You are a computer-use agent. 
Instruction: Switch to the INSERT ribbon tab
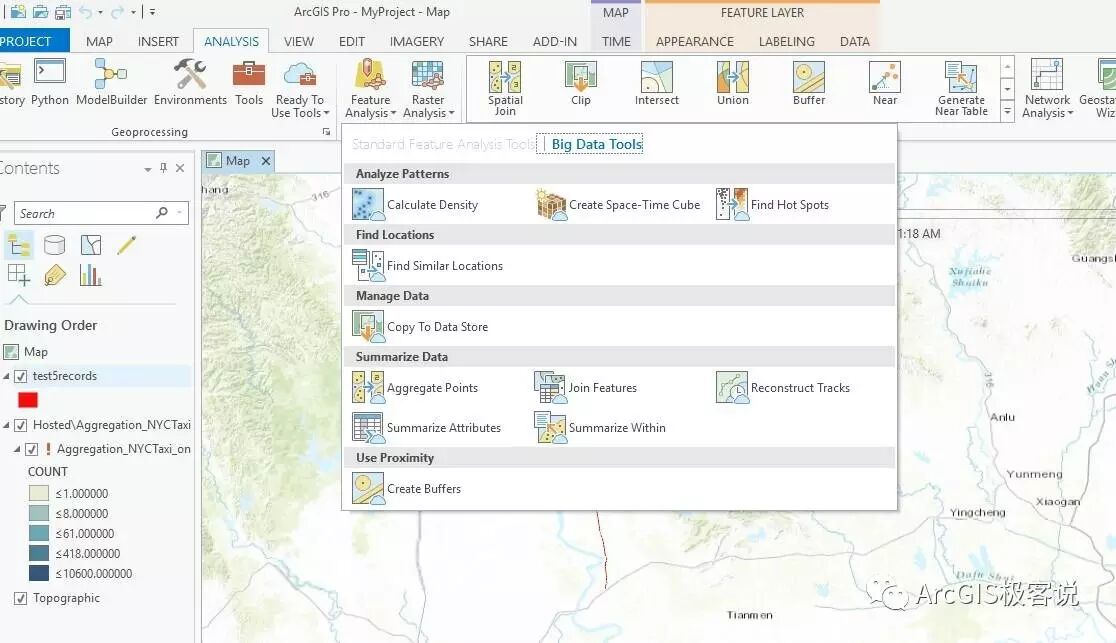[x=158, y=41]
